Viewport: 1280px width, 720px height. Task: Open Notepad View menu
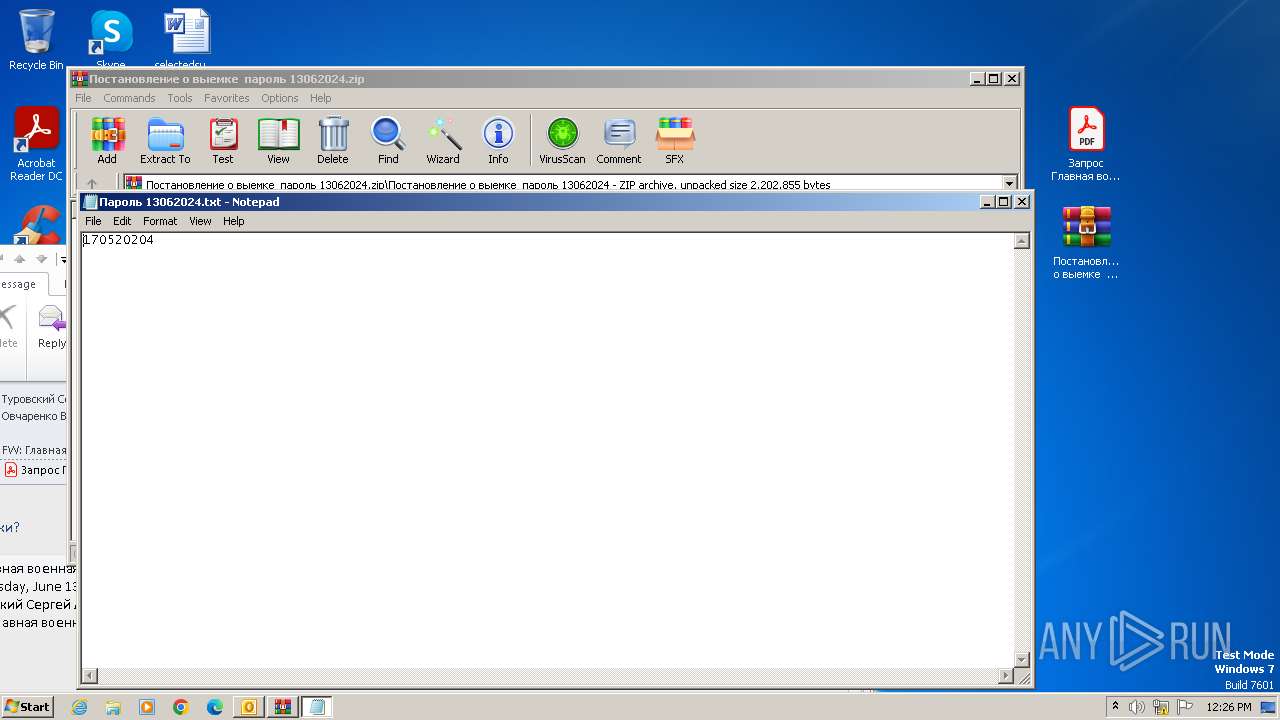pyautogui.click(x=200, y=221)
